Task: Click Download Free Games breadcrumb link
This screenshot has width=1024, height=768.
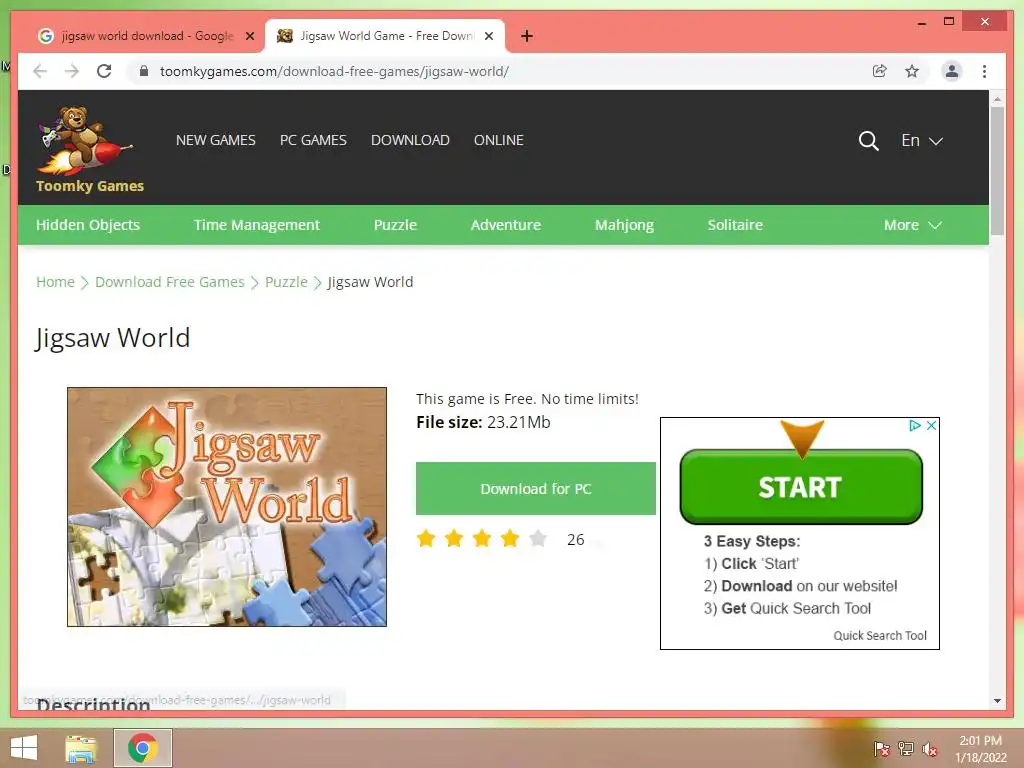Action: click(x=170, y=282)
